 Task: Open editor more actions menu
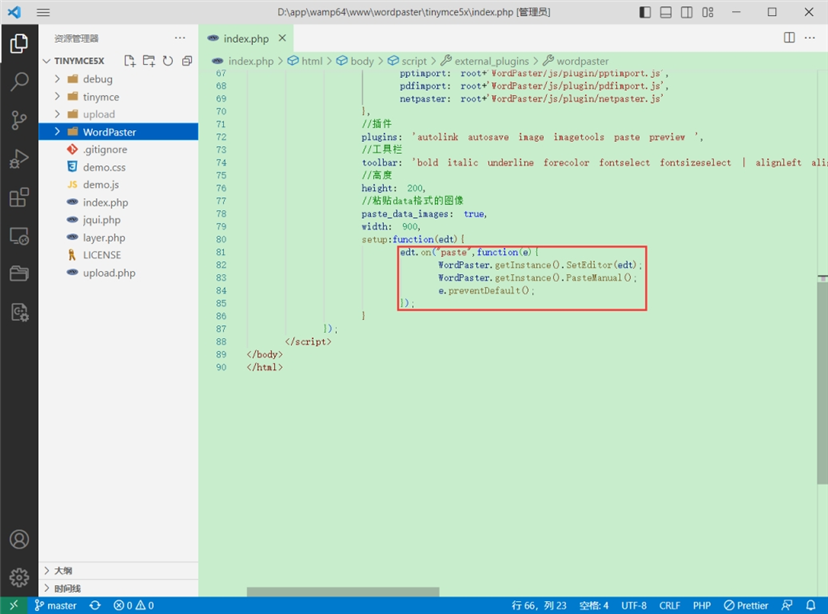pyautogui.click(x=810, y=37)
